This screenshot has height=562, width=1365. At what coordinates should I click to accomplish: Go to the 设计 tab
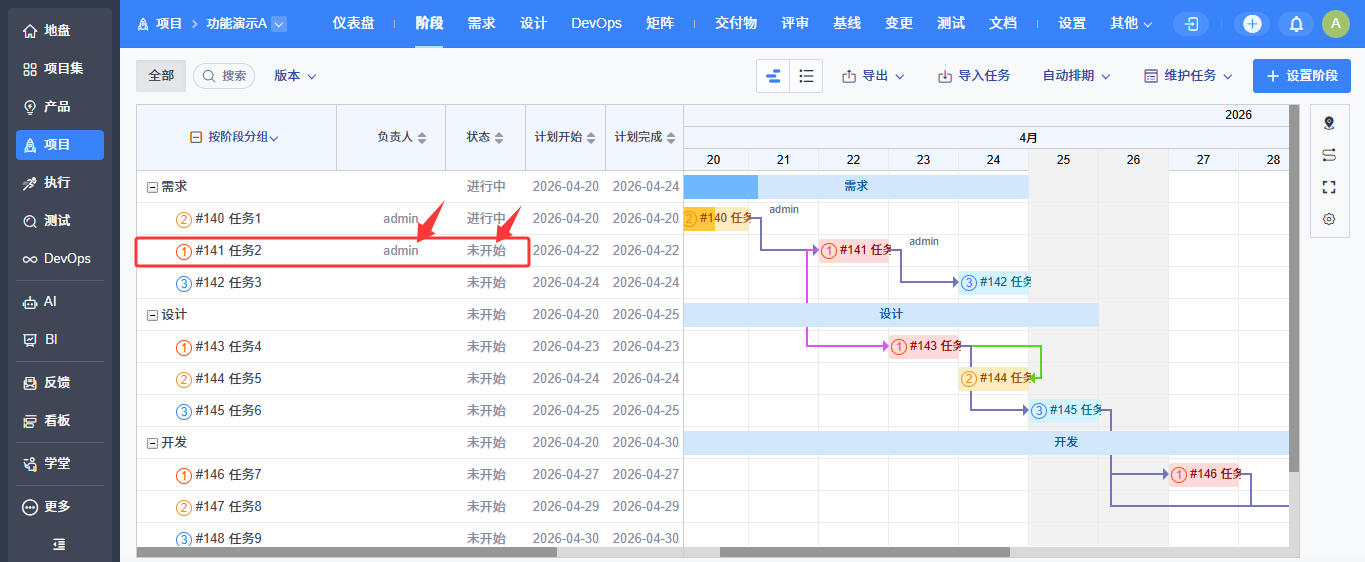533,23
